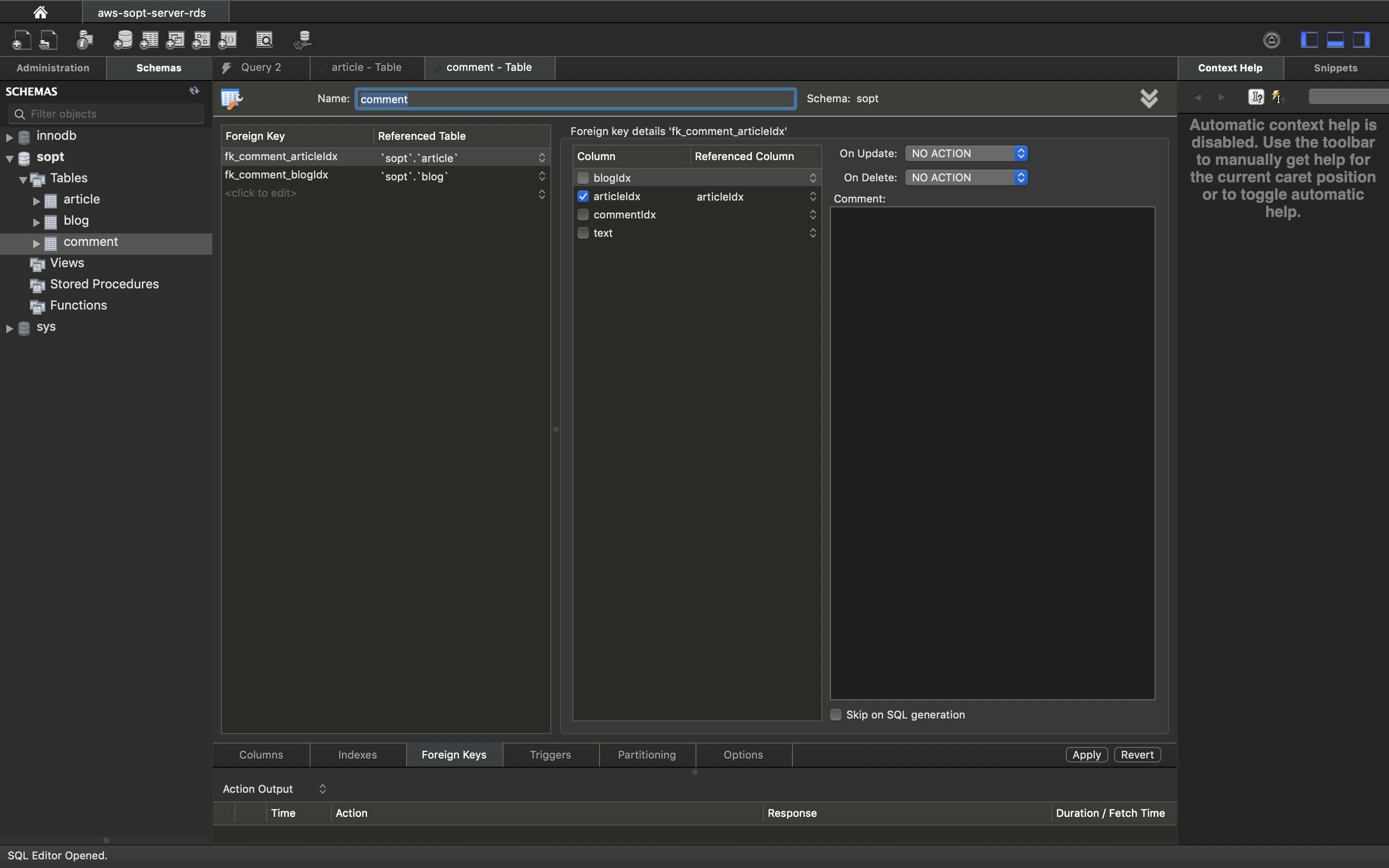The image size is (1389, 868).
Task: Open search table data icon
Action: click(265, 40)
